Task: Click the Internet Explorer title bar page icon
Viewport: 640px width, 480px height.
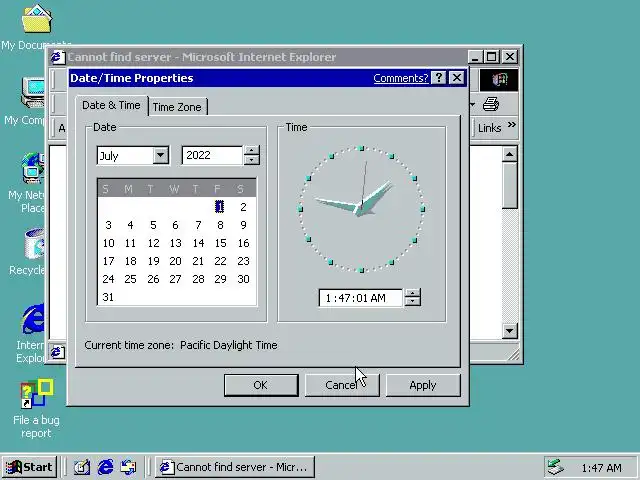Action: tap(58, 57)
